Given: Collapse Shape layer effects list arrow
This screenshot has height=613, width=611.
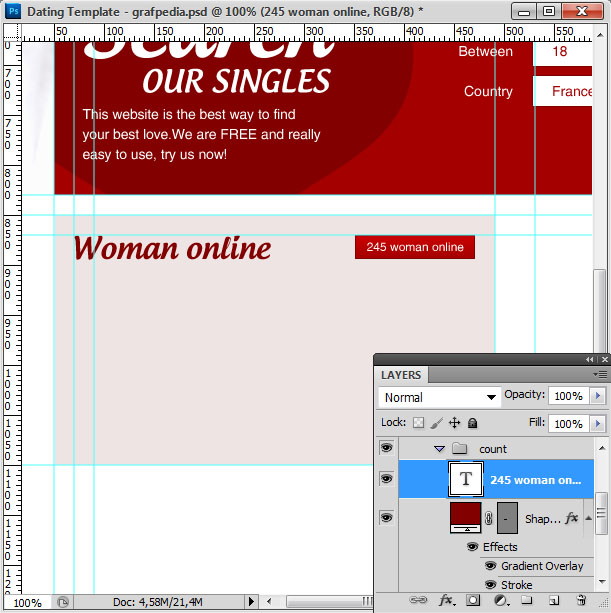Looking at the screenshot, I should (588, 518).
